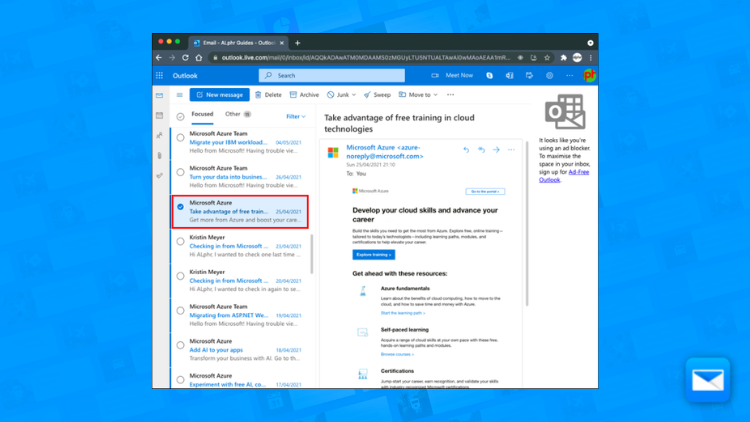
Task: Open a new browser tab
Action: click(x=298, y=43)
